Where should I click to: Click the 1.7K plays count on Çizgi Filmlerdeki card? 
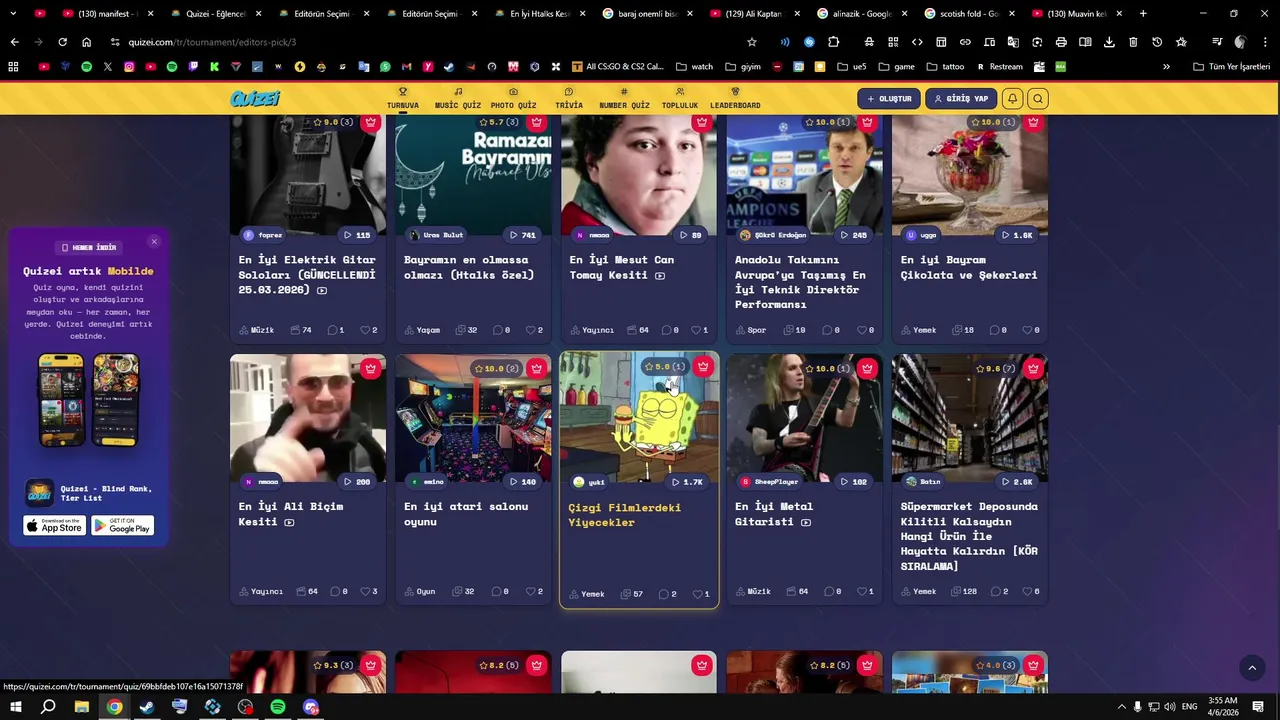(687, 482)
